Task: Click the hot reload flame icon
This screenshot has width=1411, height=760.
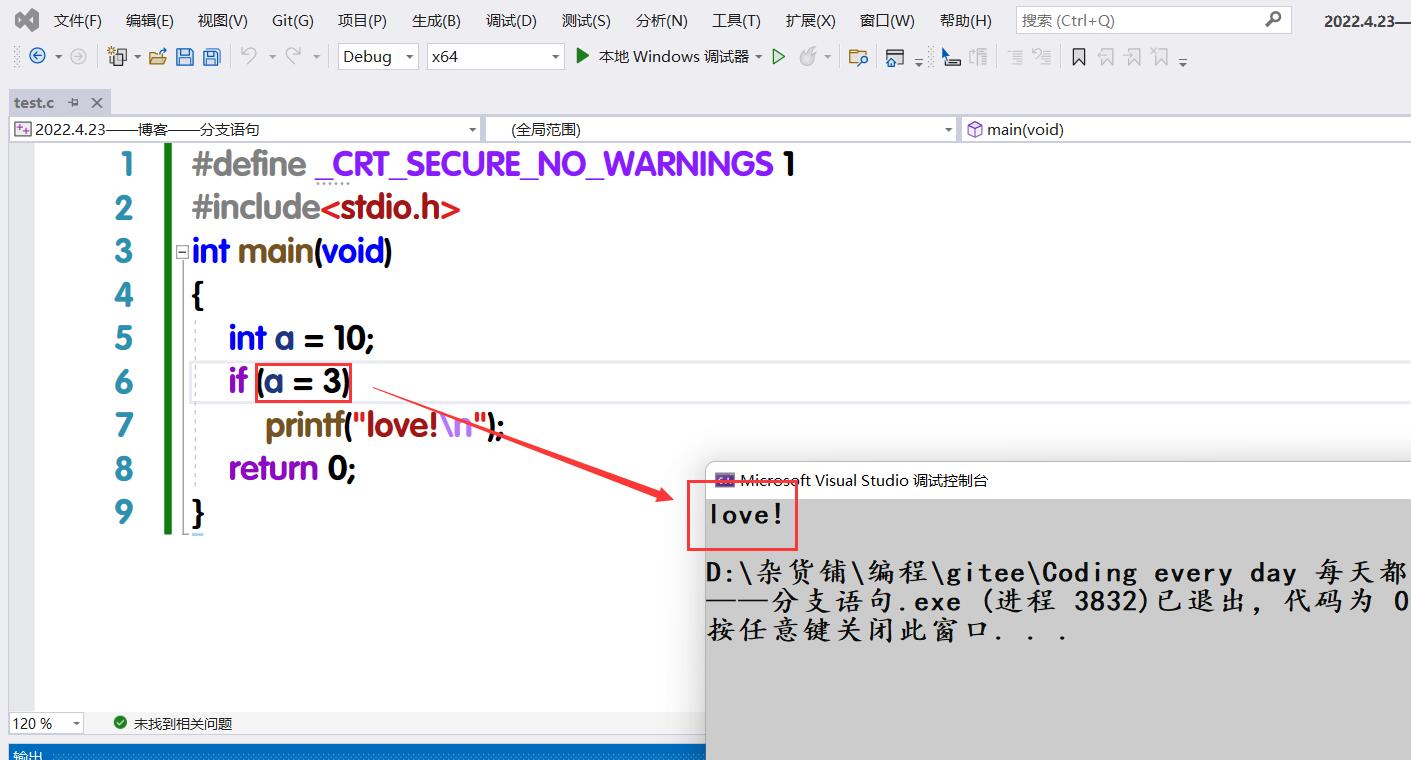Action: [x=807, y=57]
